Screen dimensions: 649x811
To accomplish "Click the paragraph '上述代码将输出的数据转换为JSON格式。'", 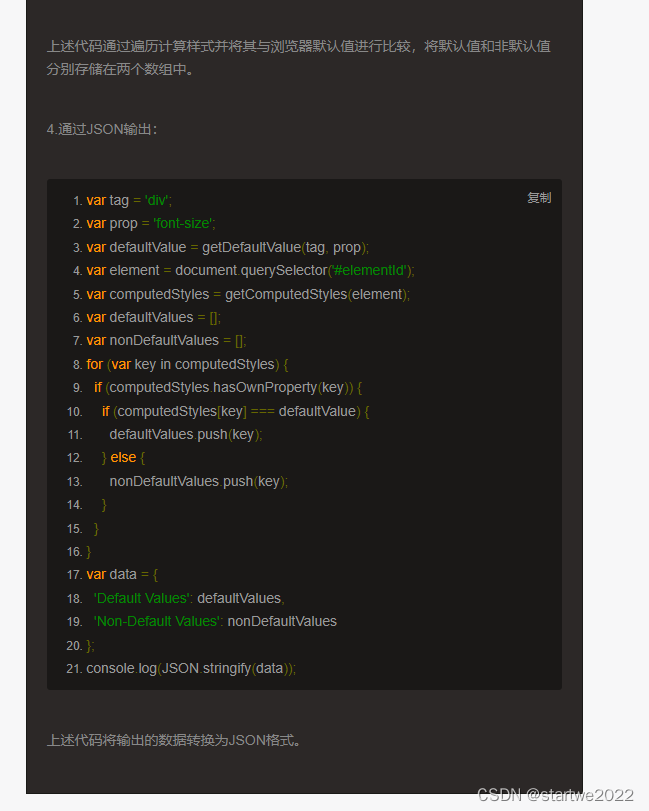I will [x=174, y=741].
